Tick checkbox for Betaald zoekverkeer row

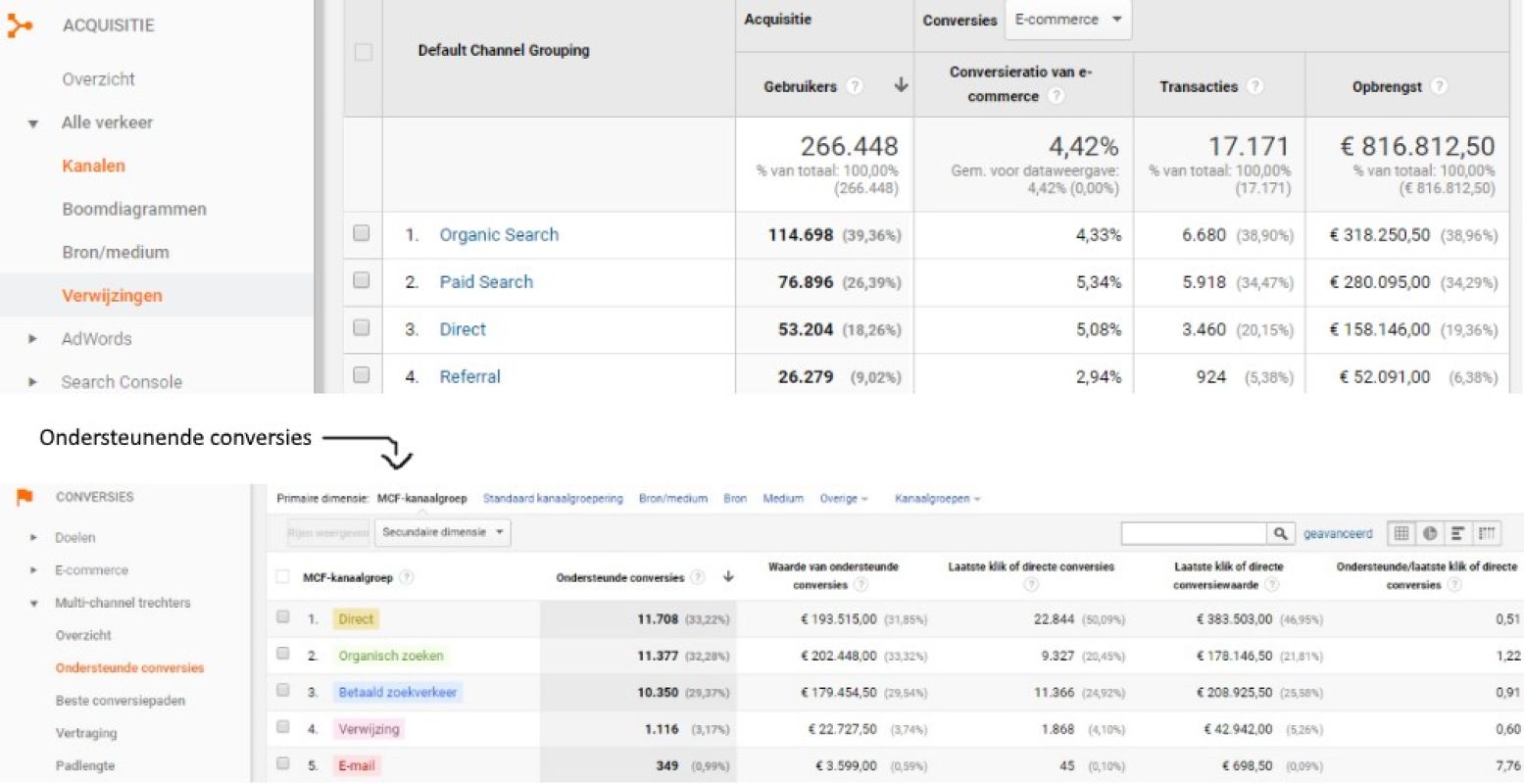pos(283,690)
